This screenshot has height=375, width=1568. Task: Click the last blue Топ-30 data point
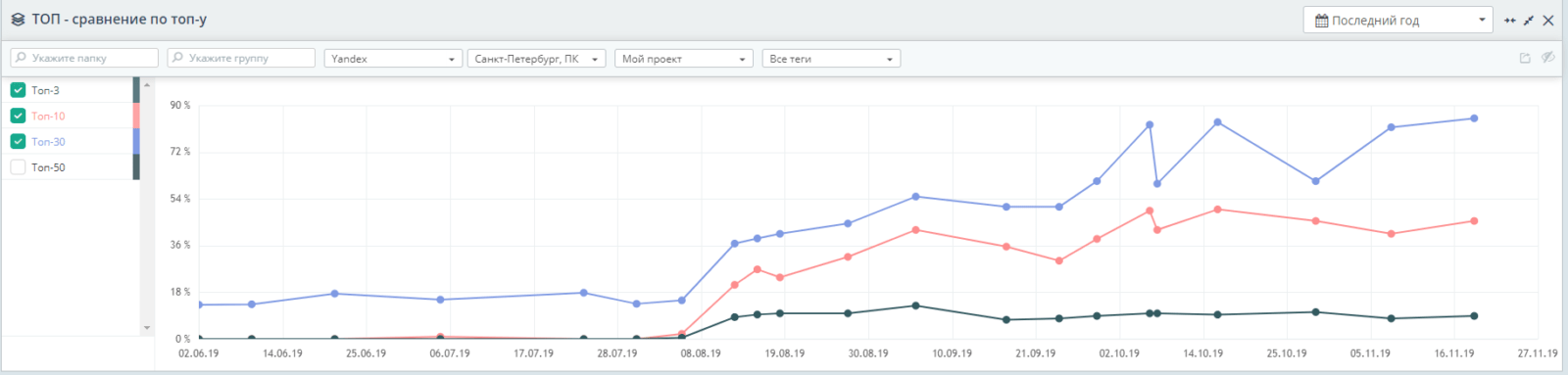(1474, 118)
